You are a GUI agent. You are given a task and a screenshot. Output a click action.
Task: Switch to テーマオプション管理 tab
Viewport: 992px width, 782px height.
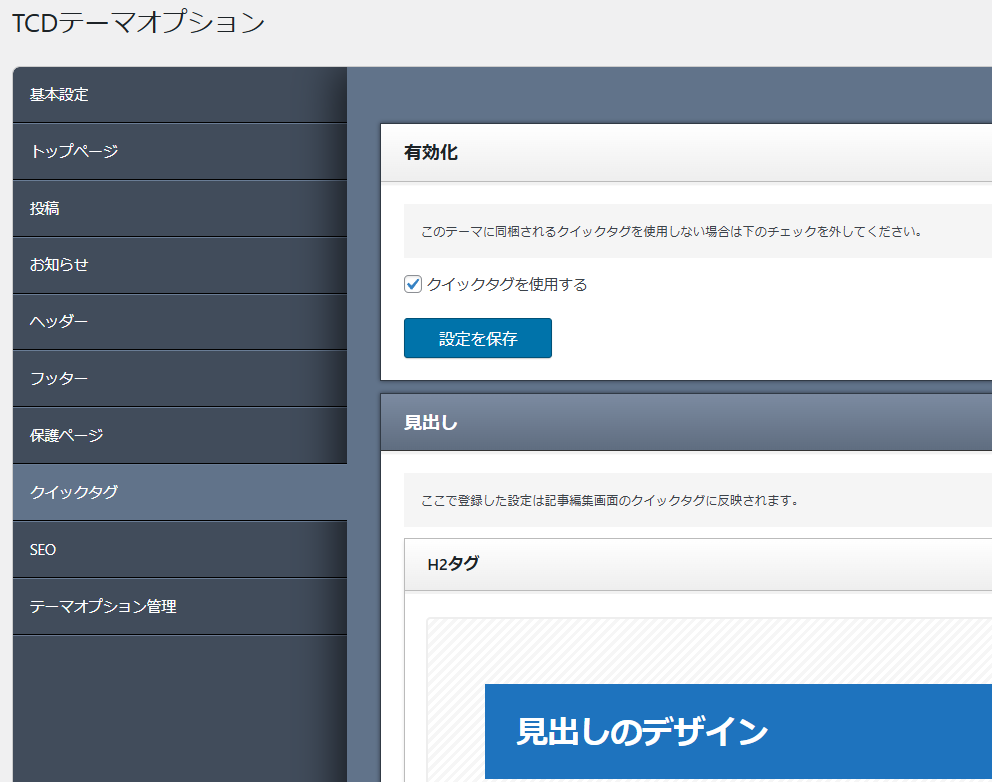pos(180,607)
